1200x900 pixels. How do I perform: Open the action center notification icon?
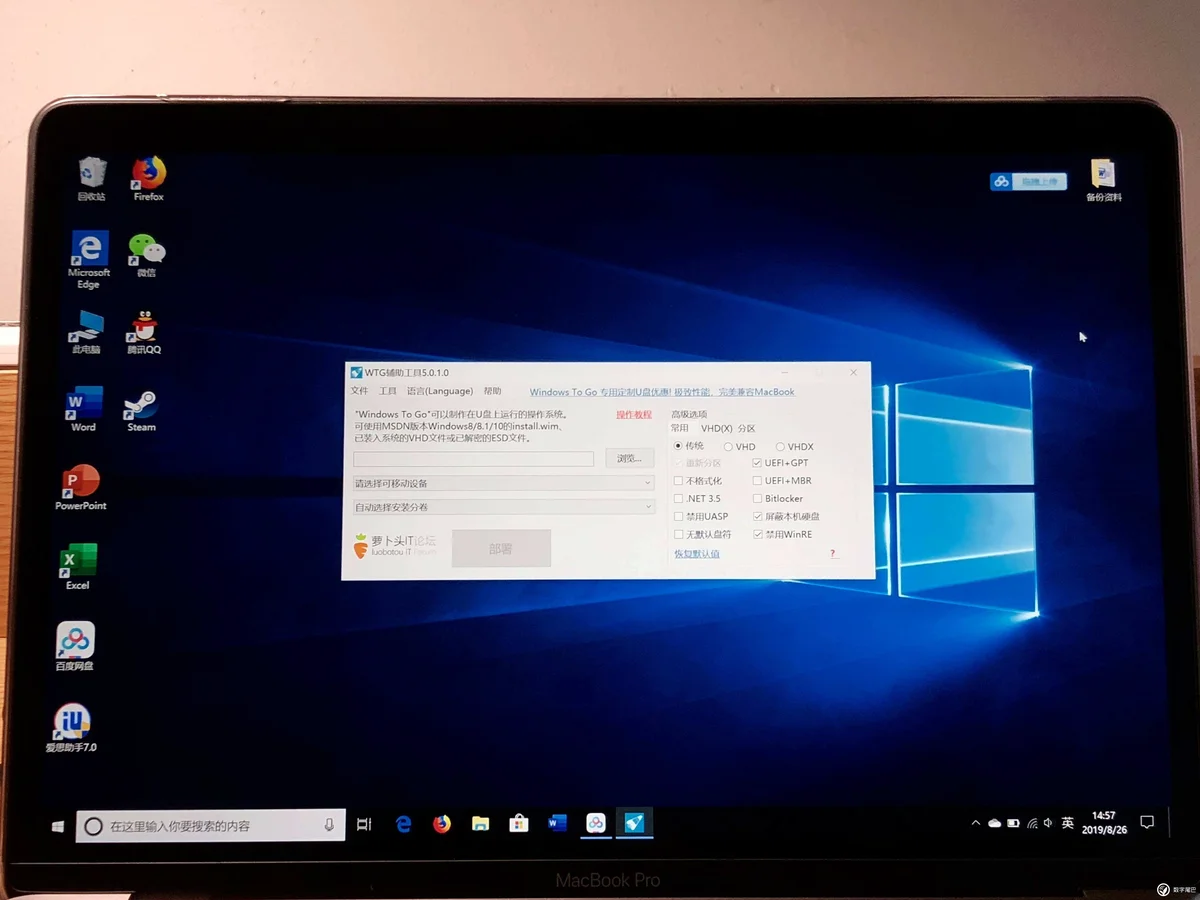1147,822
